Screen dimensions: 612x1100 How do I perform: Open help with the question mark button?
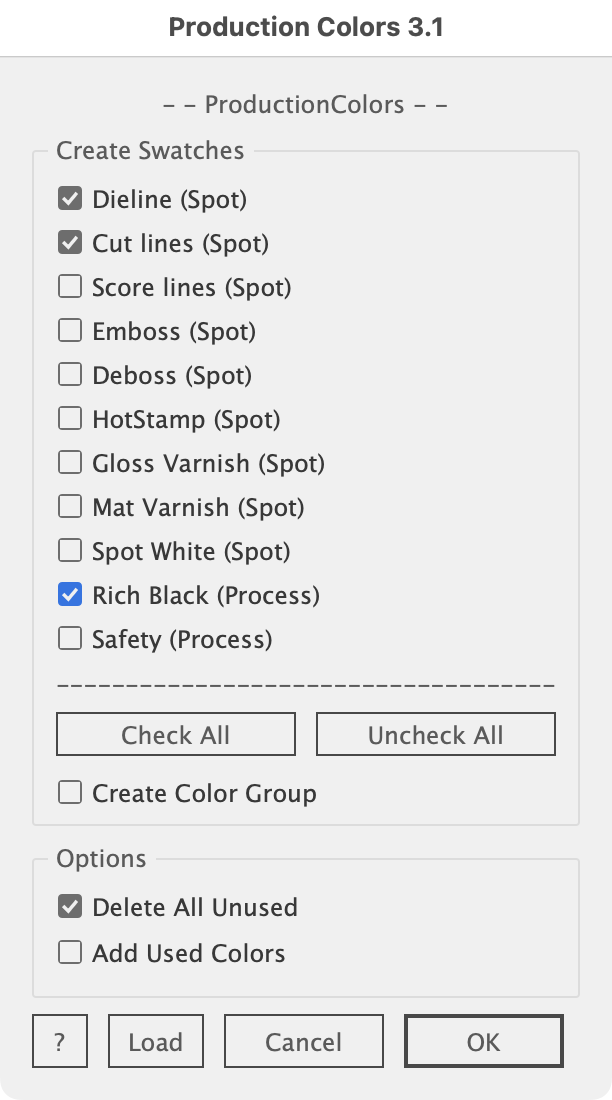point(60,1042)
